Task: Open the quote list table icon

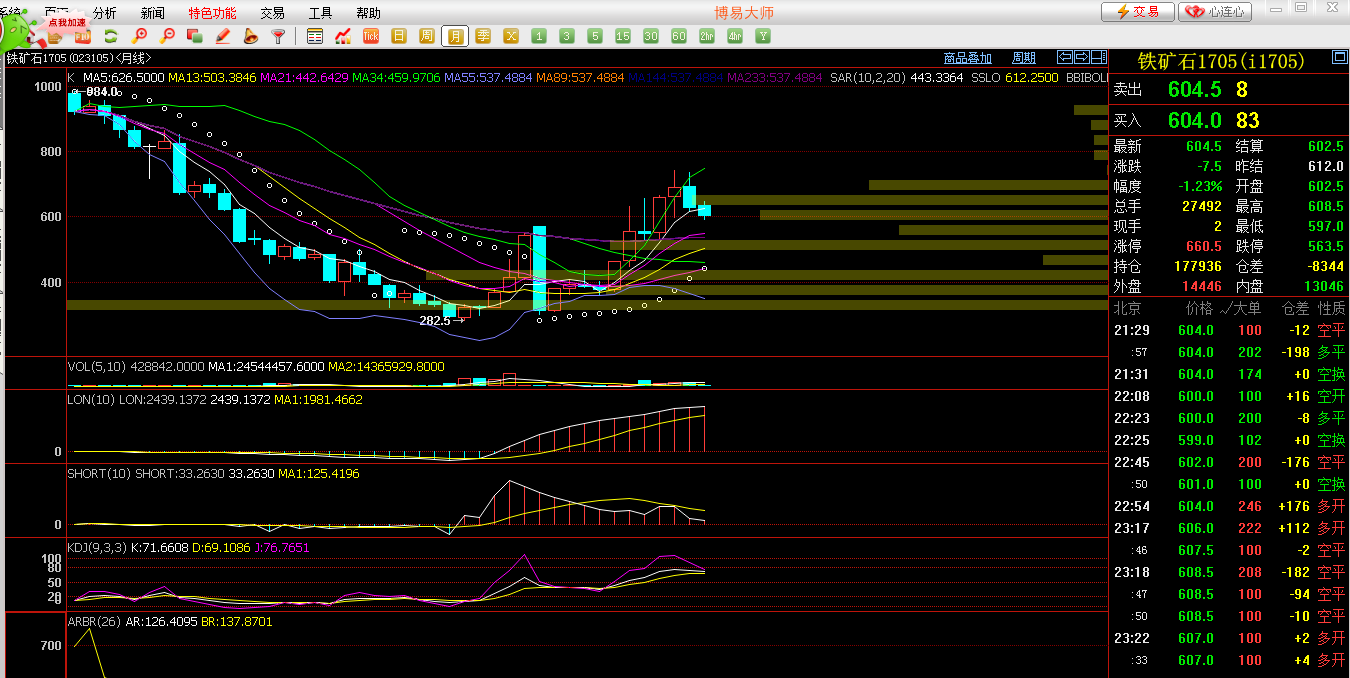Action: (x=315, y=36)
